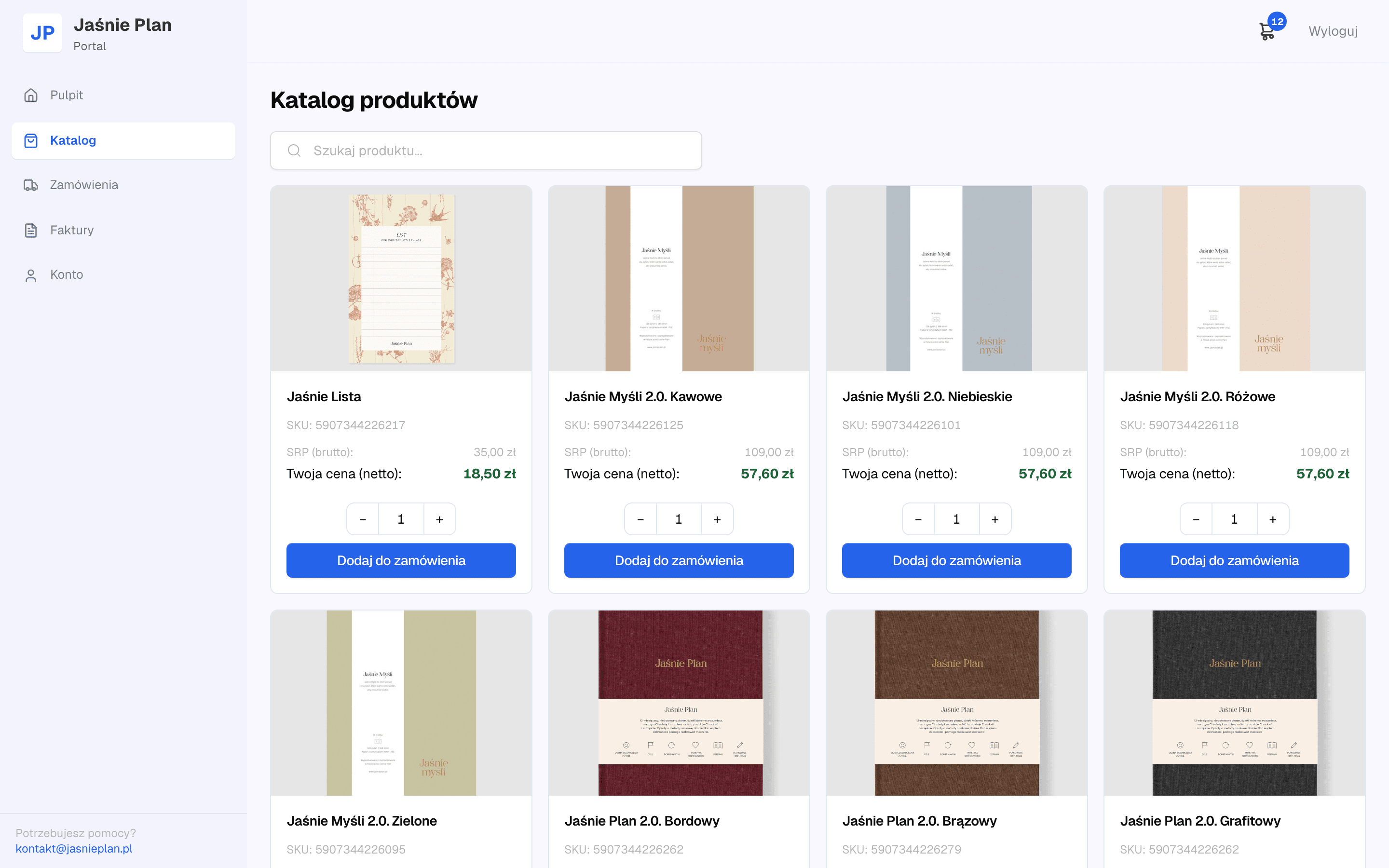Add Jaśnie Lista to order
The height and width of the screenshot is (868, 1389).
tap(401, 560)
